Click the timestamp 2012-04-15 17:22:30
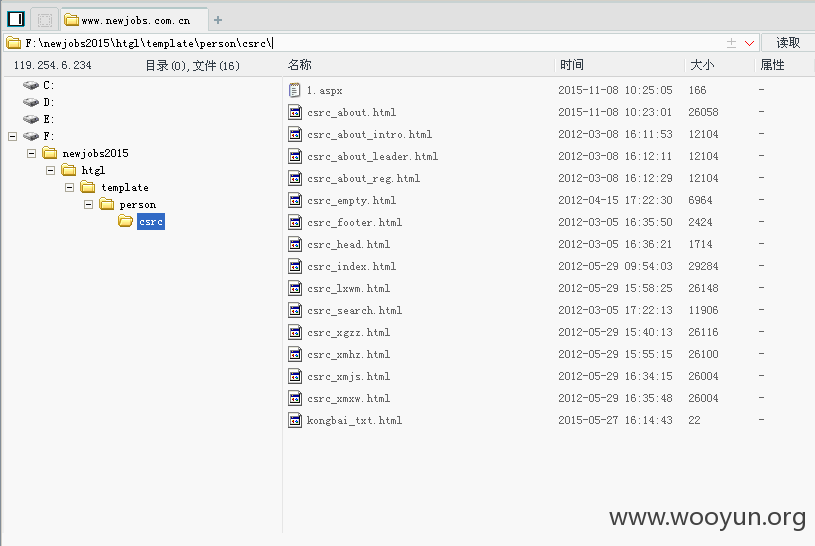This screenshot has height=546, width=815. 615,200
